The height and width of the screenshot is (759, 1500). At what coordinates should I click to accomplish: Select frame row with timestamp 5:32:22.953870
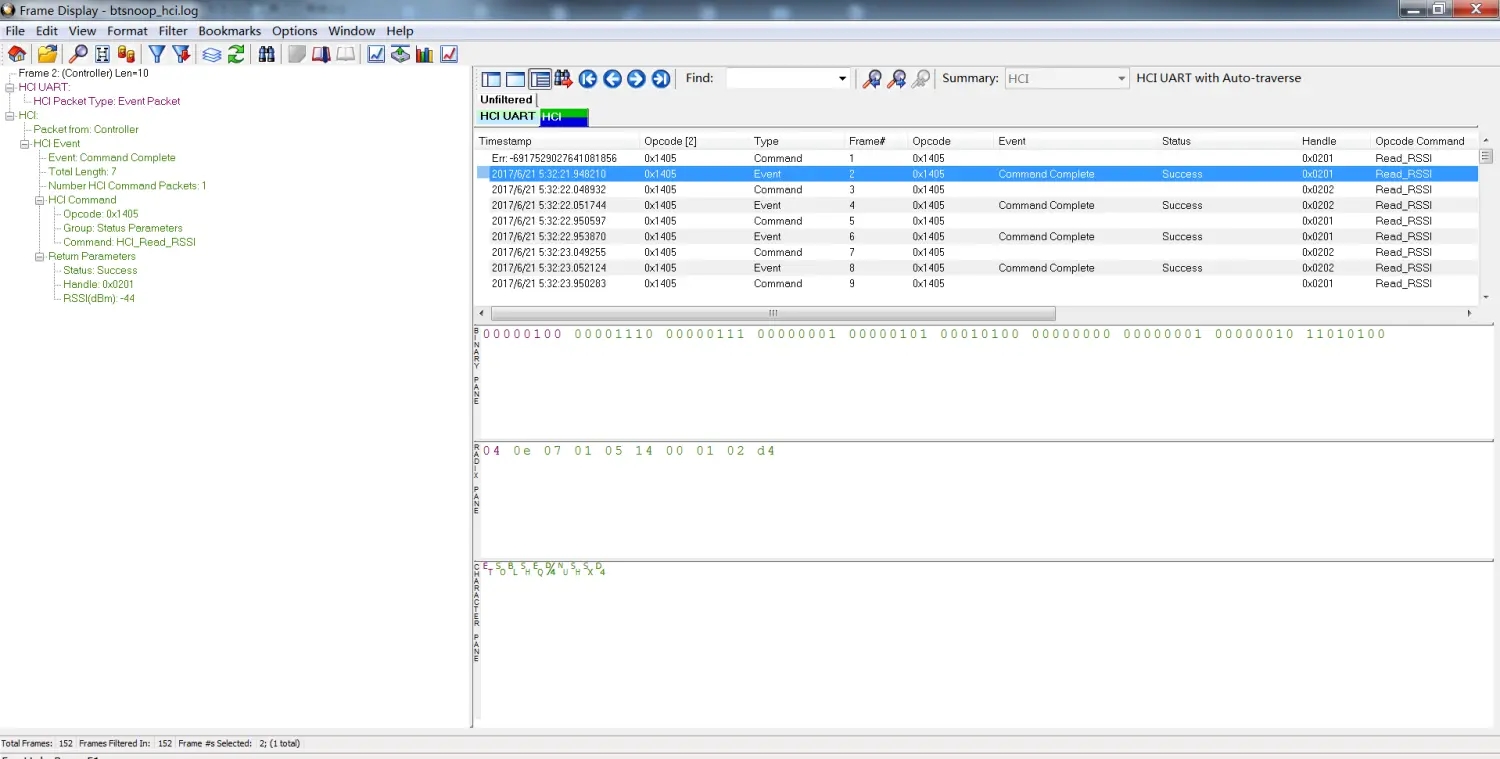976,237
